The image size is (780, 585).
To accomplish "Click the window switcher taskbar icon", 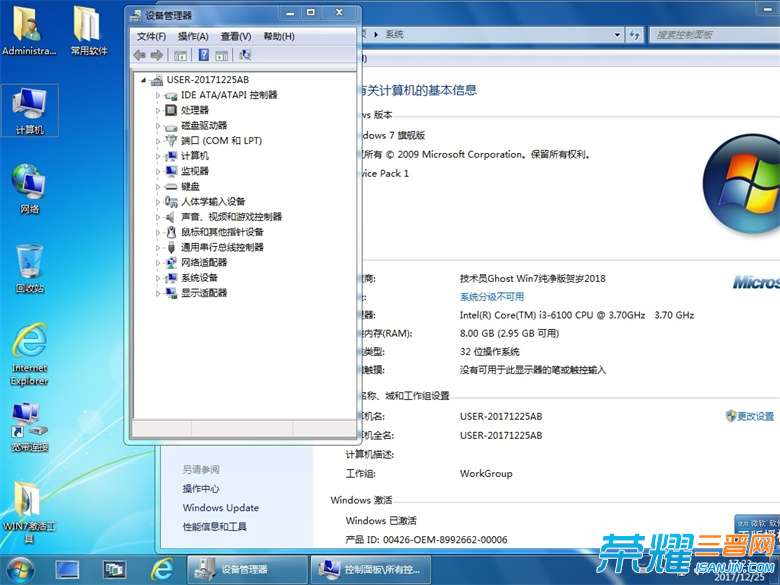I will pos(114,570).
